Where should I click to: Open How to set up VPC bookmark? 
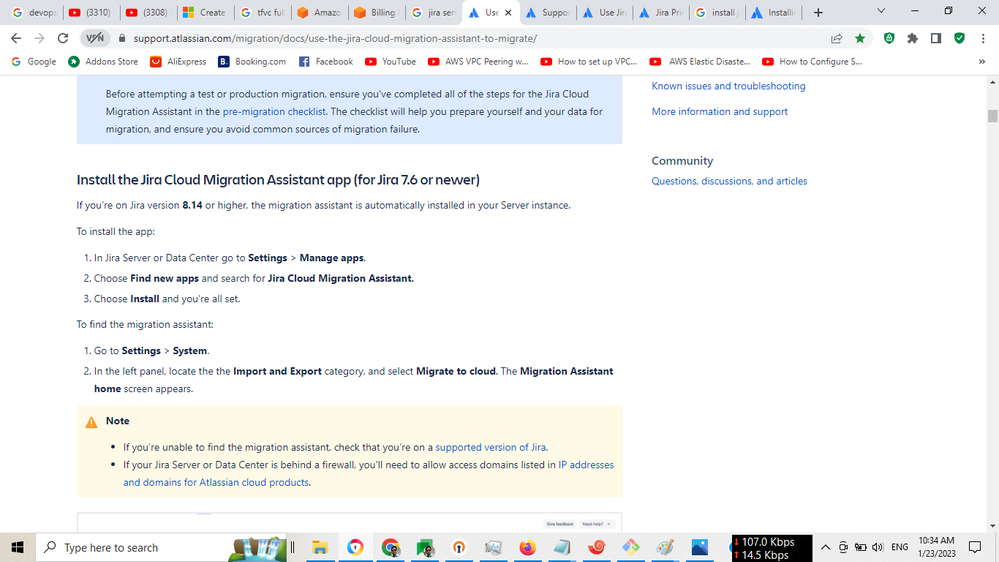click(589, 62)
